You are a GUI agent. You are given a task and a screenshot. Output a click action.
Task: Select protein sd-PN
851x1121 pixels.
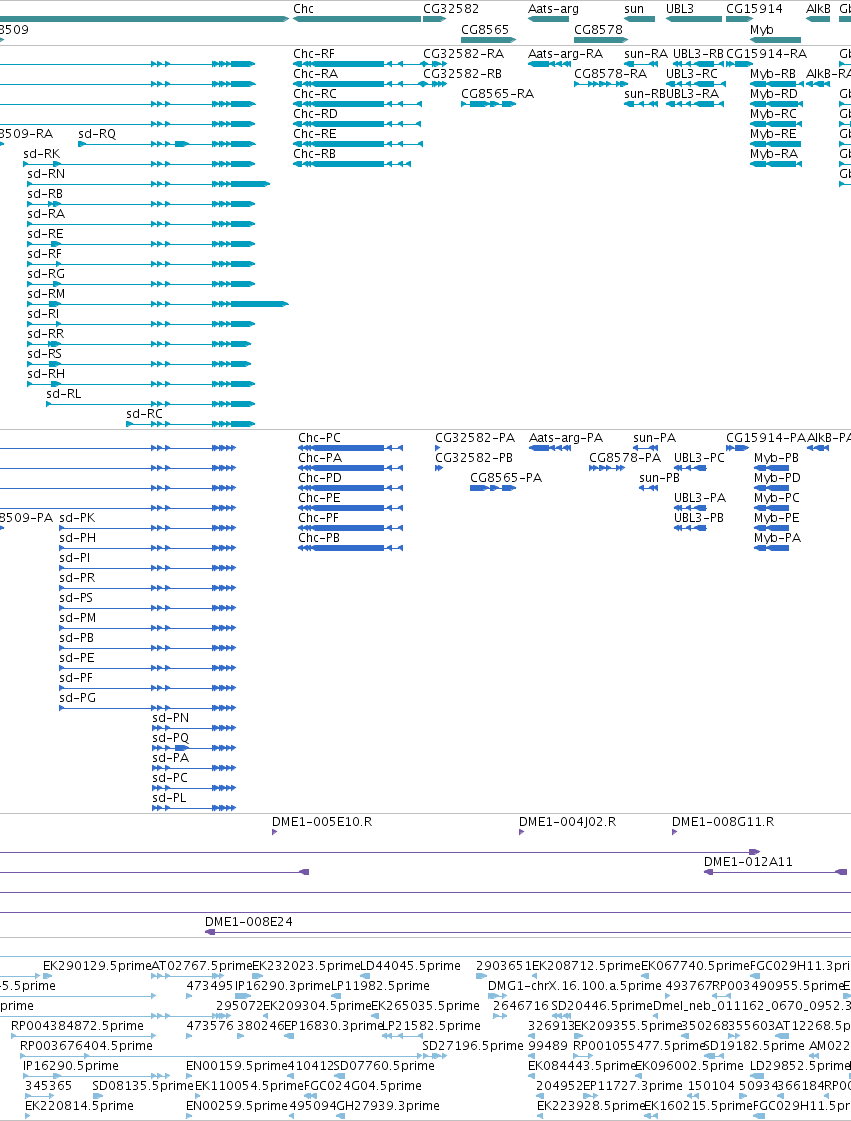[194, 729]
